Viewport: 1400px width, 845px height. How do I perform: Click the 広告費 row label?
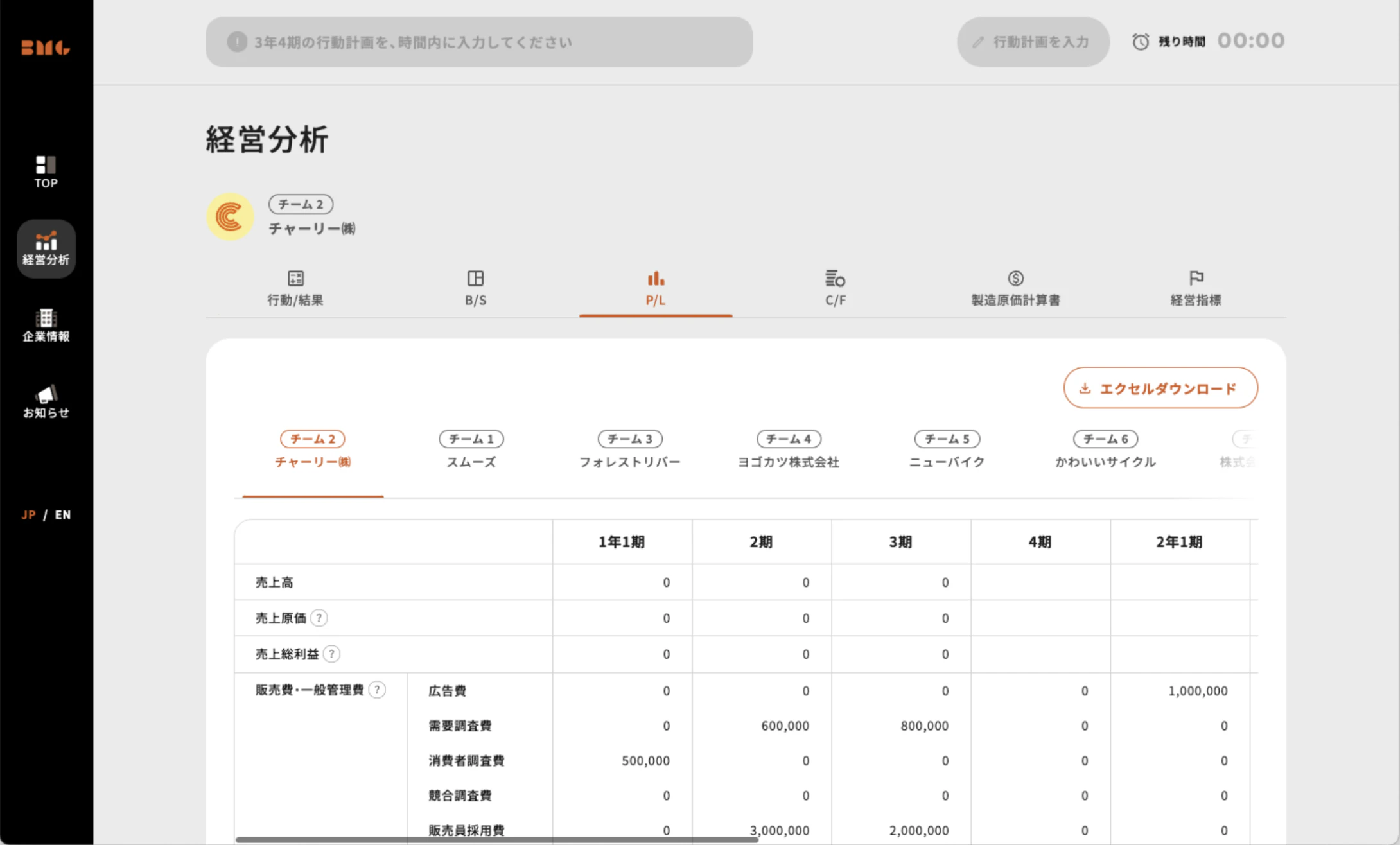pos(447,691)
